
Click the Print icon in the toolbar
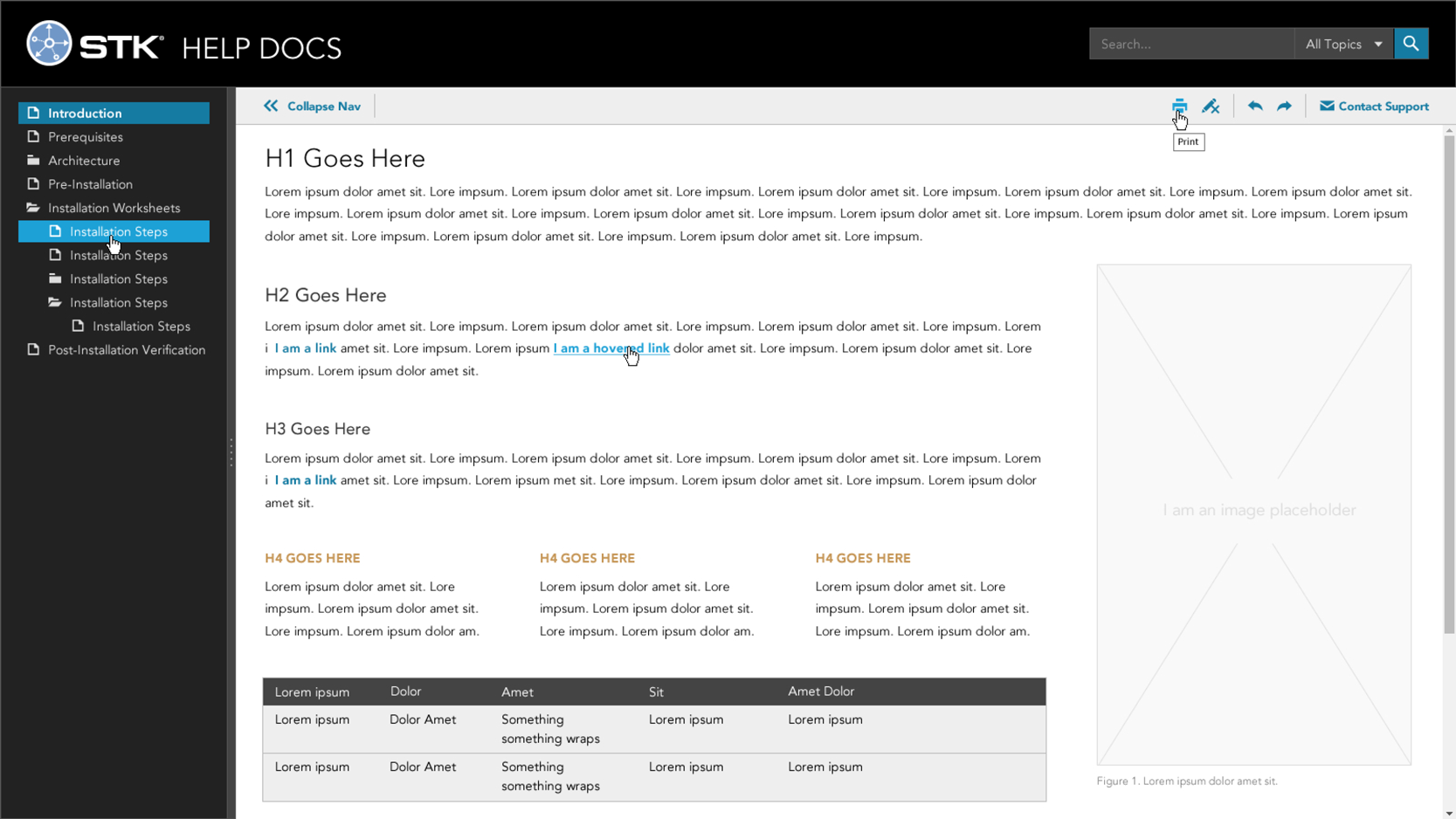tap(1179, 106)
